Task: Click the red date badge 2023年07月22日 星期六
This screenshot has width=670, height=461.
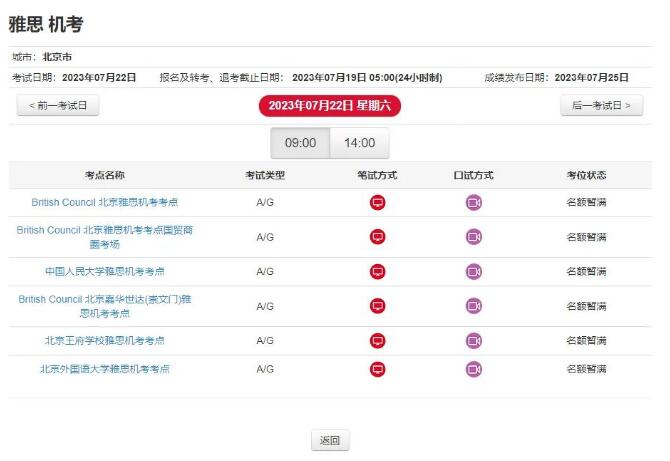Action: pyautogui.click(x=329, y=106)
